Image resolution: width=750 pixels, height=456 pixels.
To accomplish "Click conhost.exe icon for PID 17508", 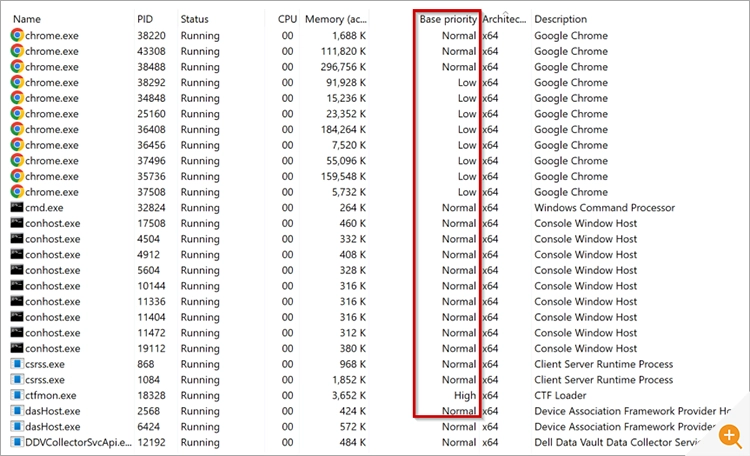I will click(x=17, y=223).
